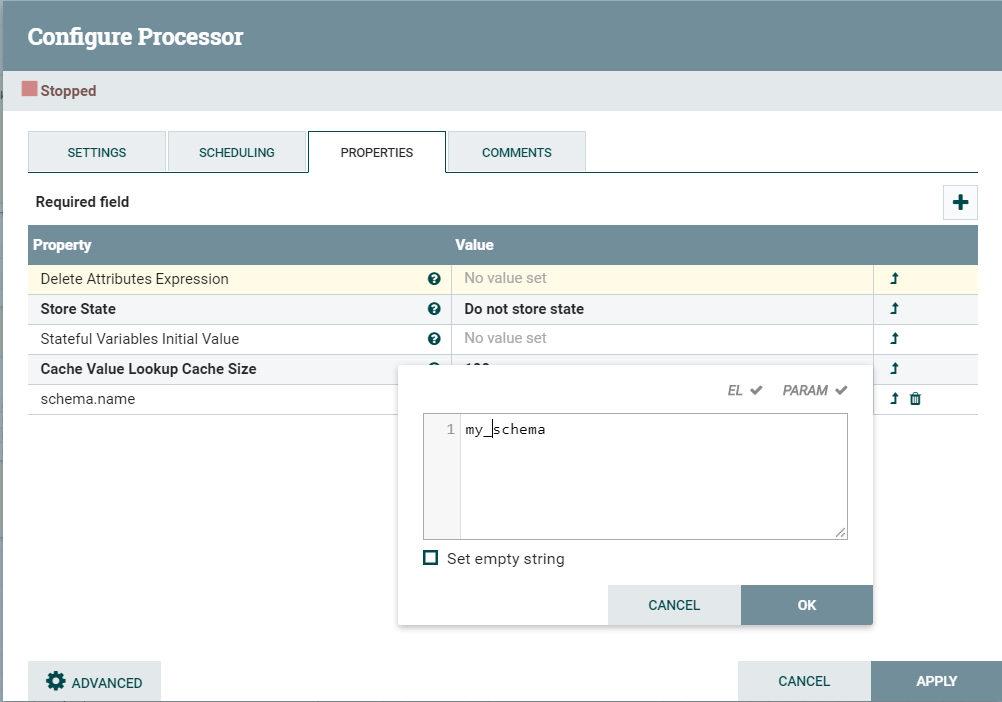The height and width of the screenshot is (702, 1002).
Task: Click arrow icon in Store State row
Action: 894,309
